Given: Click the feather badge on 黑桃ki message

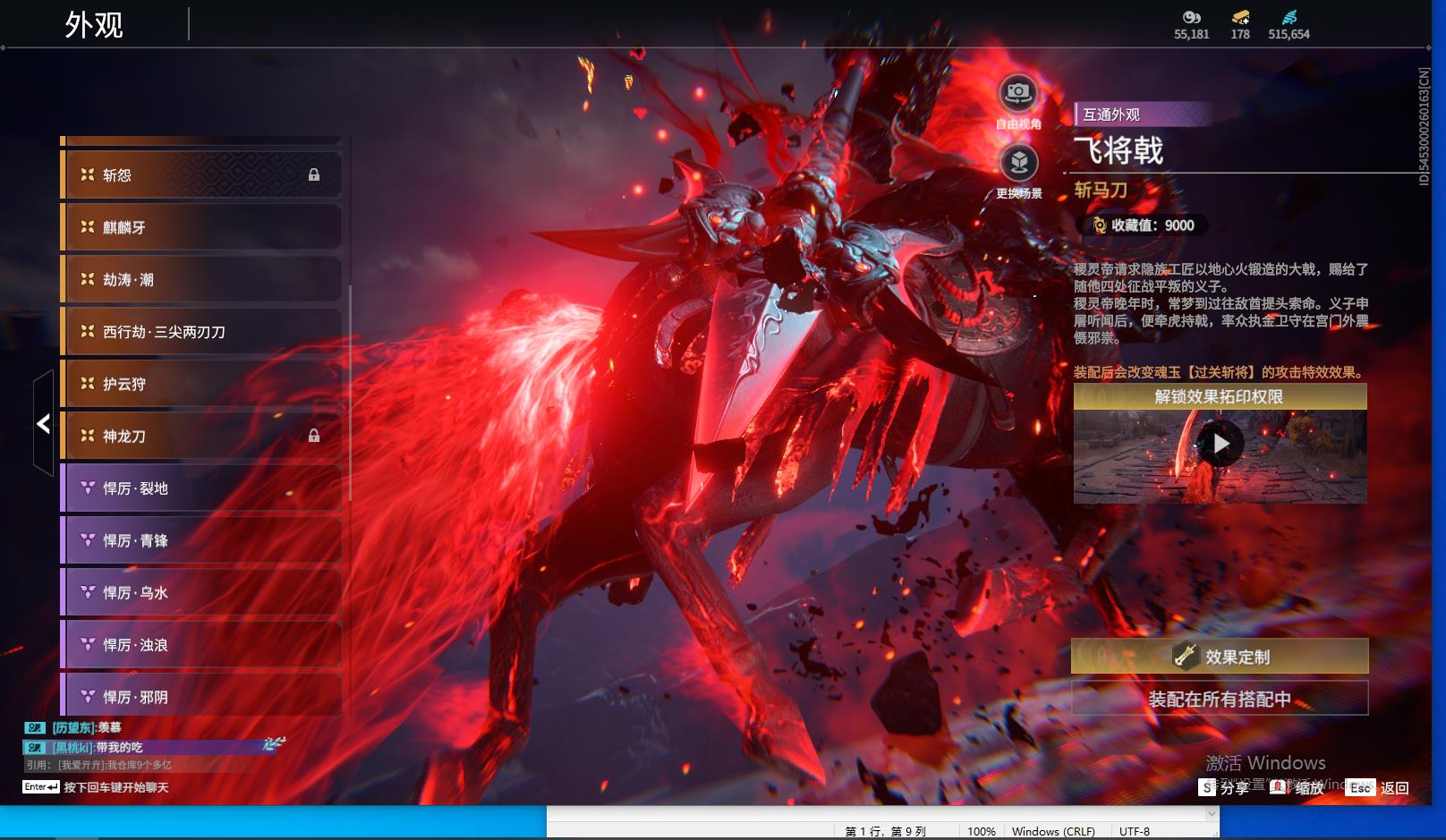Looking at the screenshot, I should pos(274,744).
